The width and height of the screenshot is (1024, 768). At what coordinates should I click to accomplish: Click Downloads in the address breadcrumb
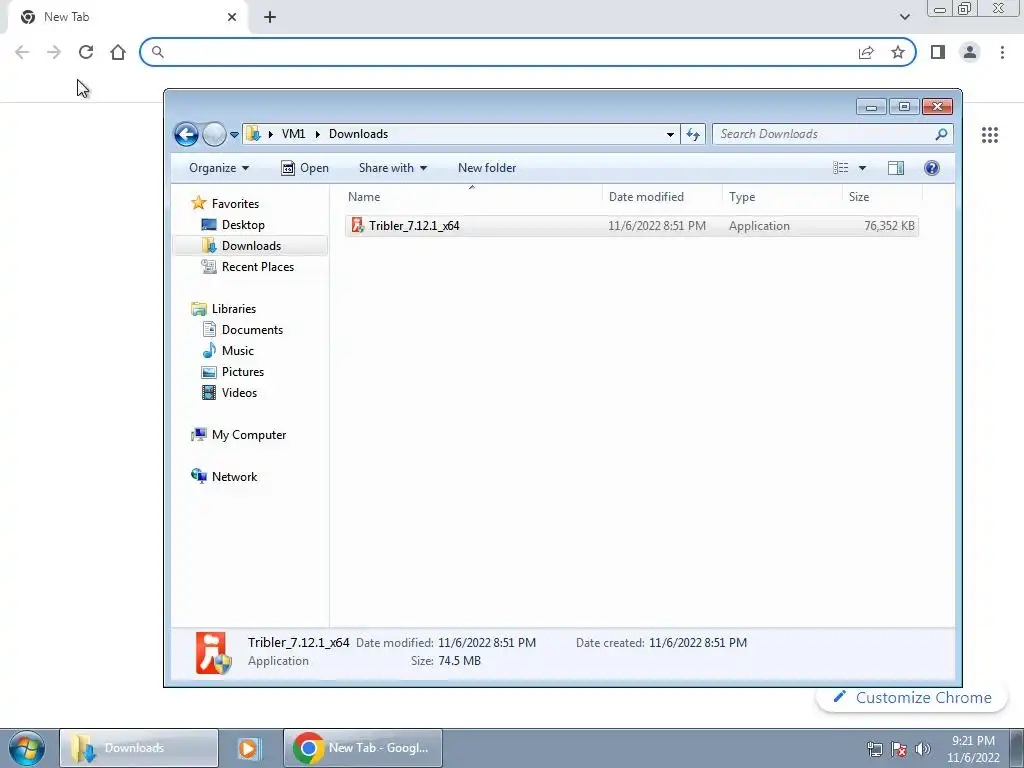click(359, 134)
